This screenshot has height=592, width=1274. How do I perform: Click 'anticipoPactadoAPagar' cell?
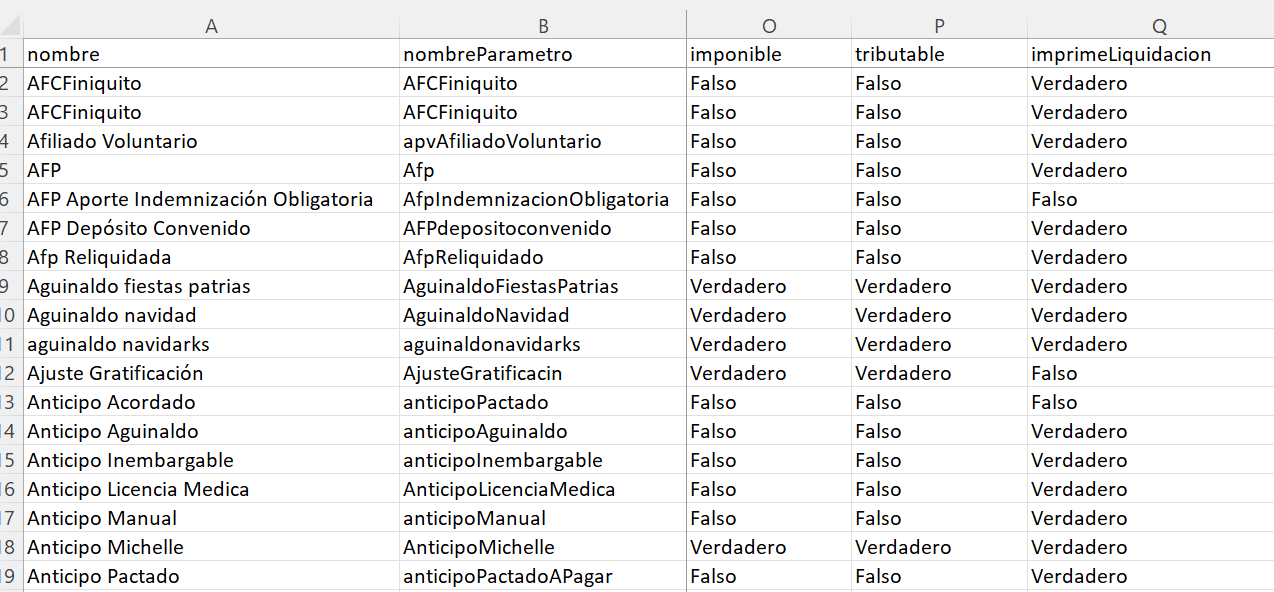pos(543,576)
